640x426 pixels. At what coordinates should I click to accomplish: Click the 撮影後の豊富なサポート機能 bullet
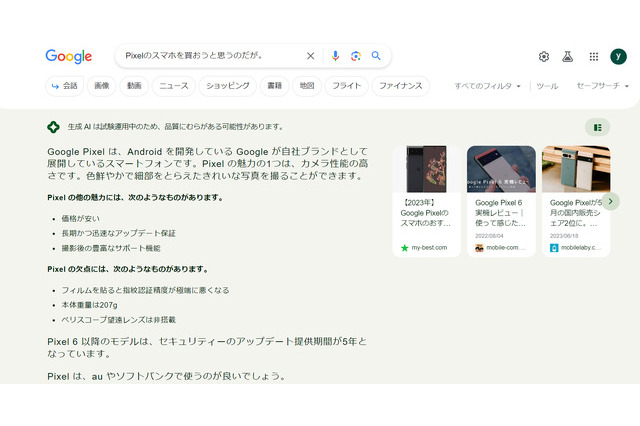pos(111,248)
